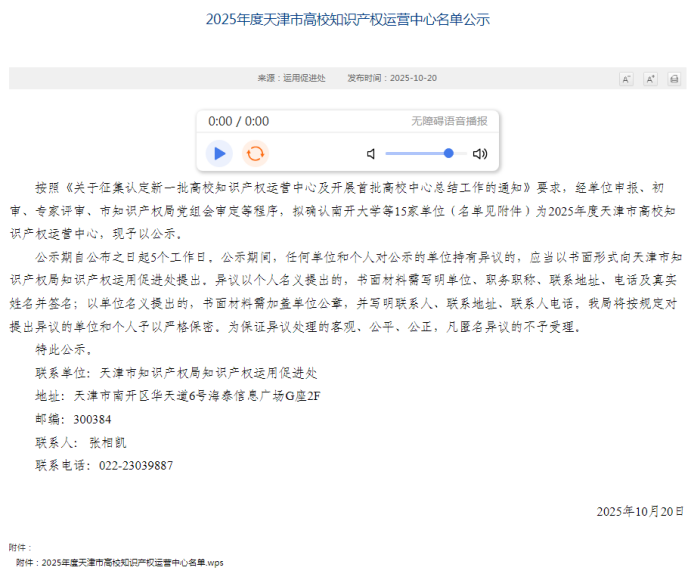Screen dimensions: 692x584
Task: Click the audio volume slider handle
Action: click(449, 153)
